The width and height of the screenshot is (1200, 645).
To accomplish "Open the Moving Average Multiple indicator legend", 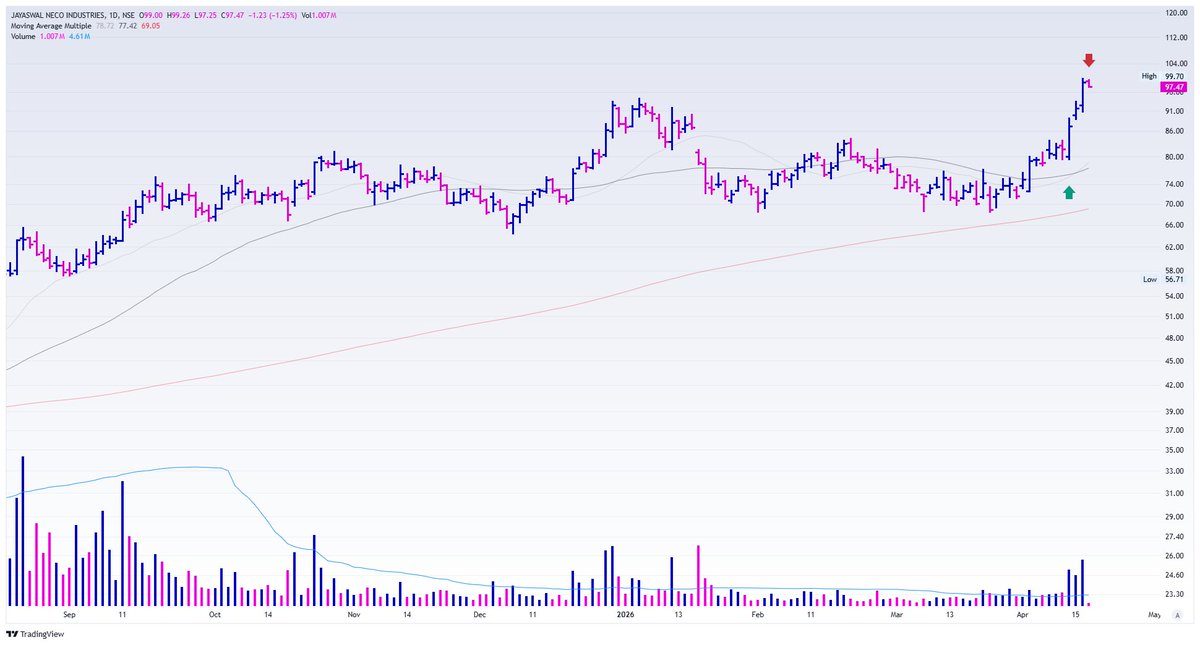I will pyautogui.click(x=50, y=26).
